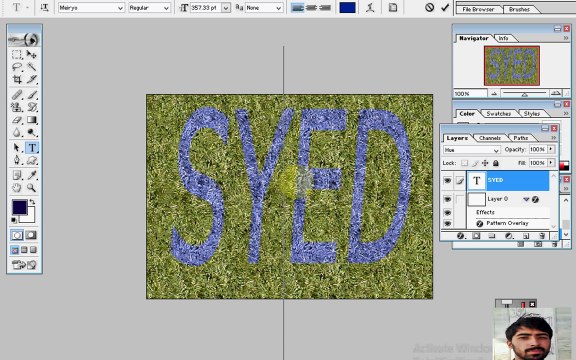Select the Rectangular Marquee tool
This screenshot has height=360, width=576.
pyautogui.click(x=17, y=55)
